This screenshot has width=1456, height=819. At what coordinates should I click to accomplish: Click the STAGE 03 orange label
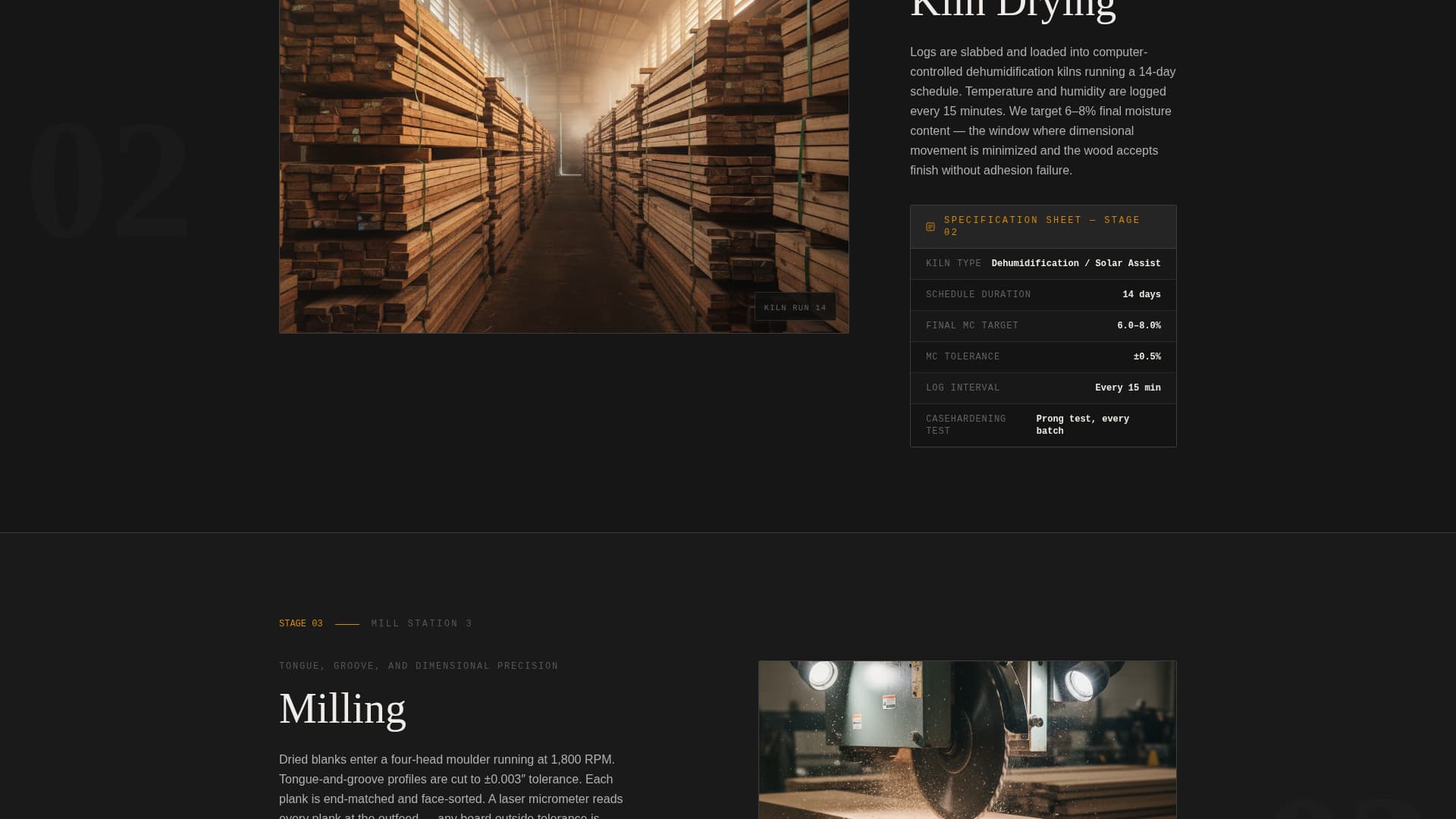tap(300, 623)
